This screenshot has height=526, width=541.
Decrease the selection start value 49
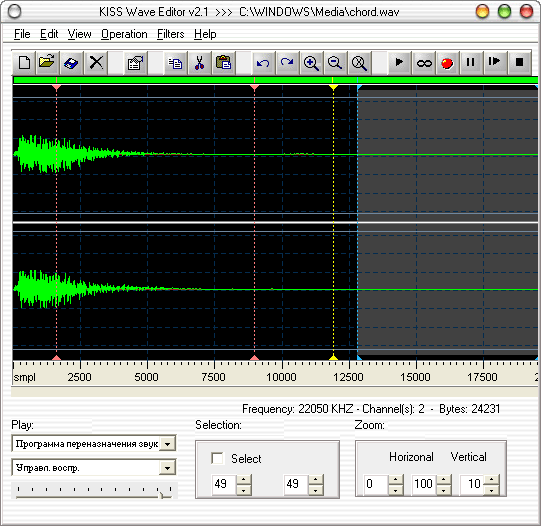coord(244,490)
